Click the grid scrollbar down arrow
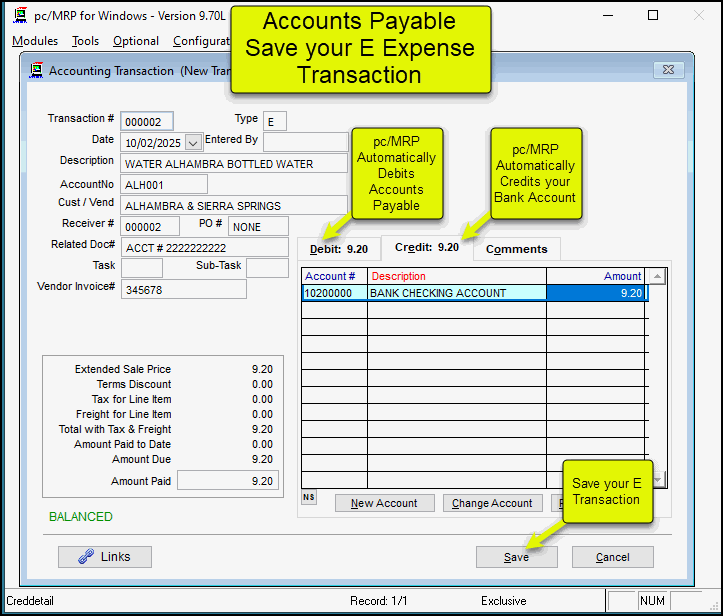 (656, 482)
